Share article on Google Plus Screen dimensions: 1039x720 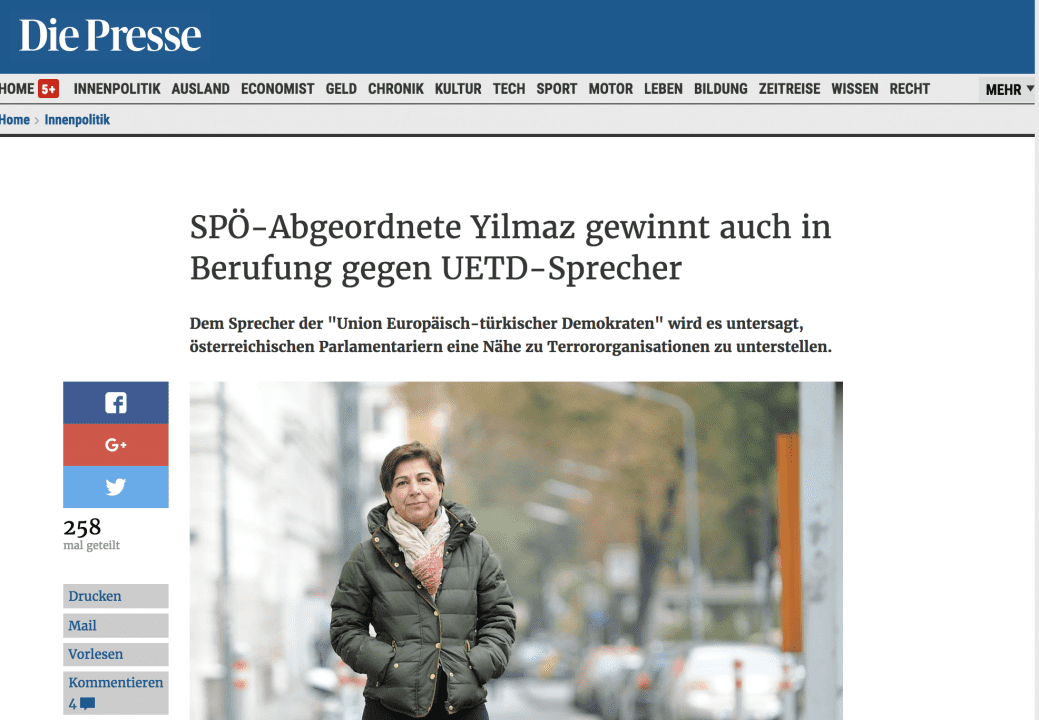point(115,444)
